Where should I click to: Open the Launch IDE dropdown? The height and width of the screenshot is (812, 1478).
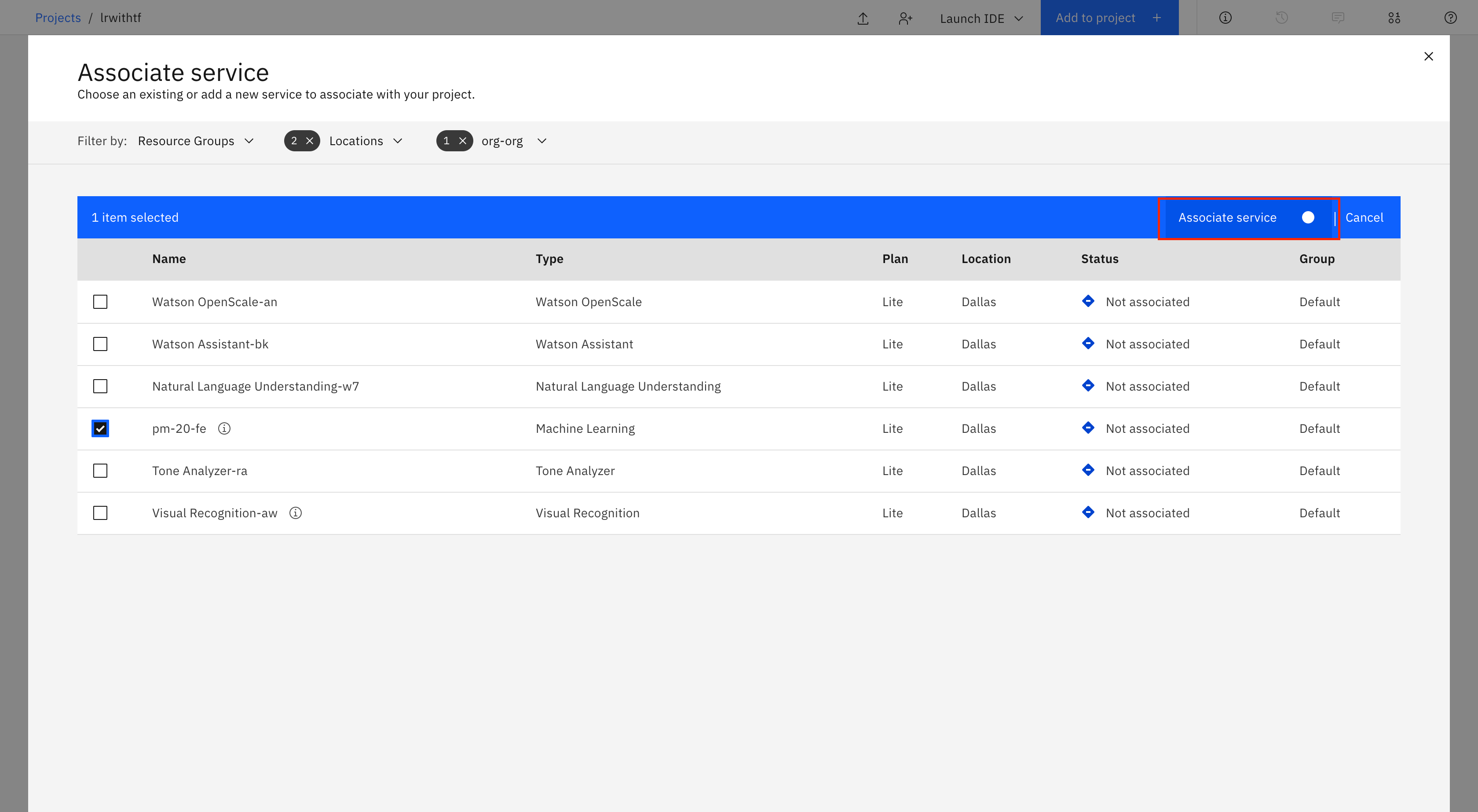coord(981,18)
